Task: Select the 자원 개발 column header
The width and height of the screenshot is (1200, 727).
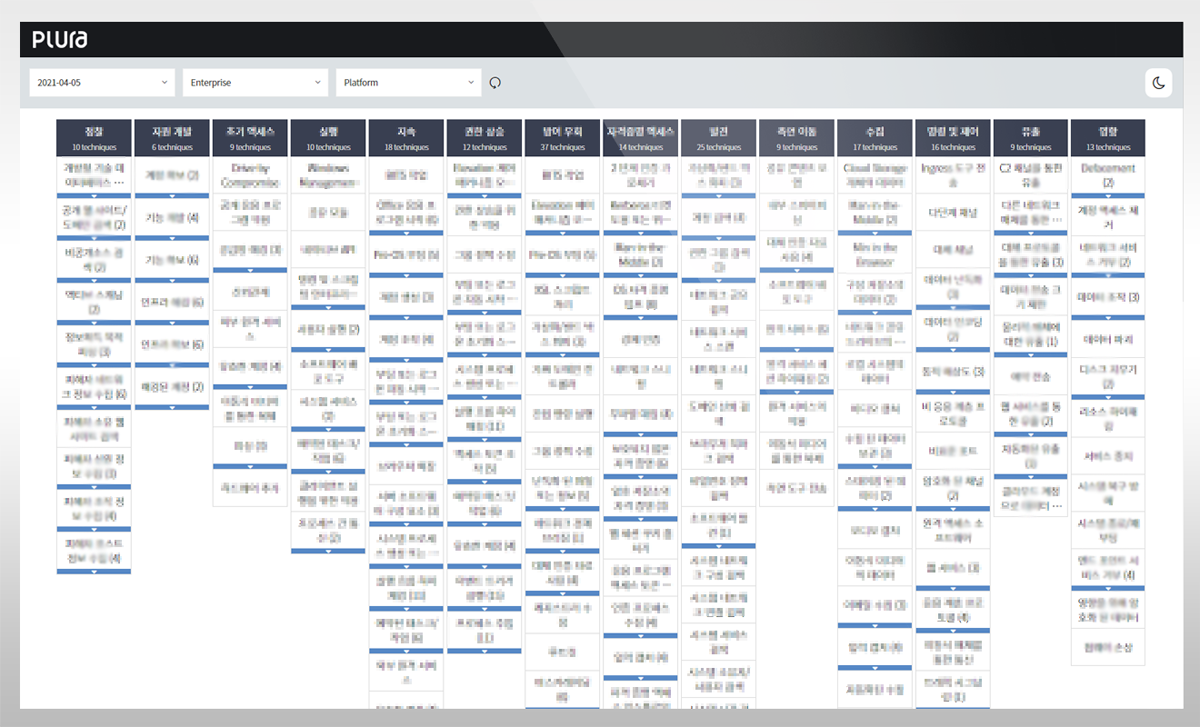Action: (x=172, y=138)
